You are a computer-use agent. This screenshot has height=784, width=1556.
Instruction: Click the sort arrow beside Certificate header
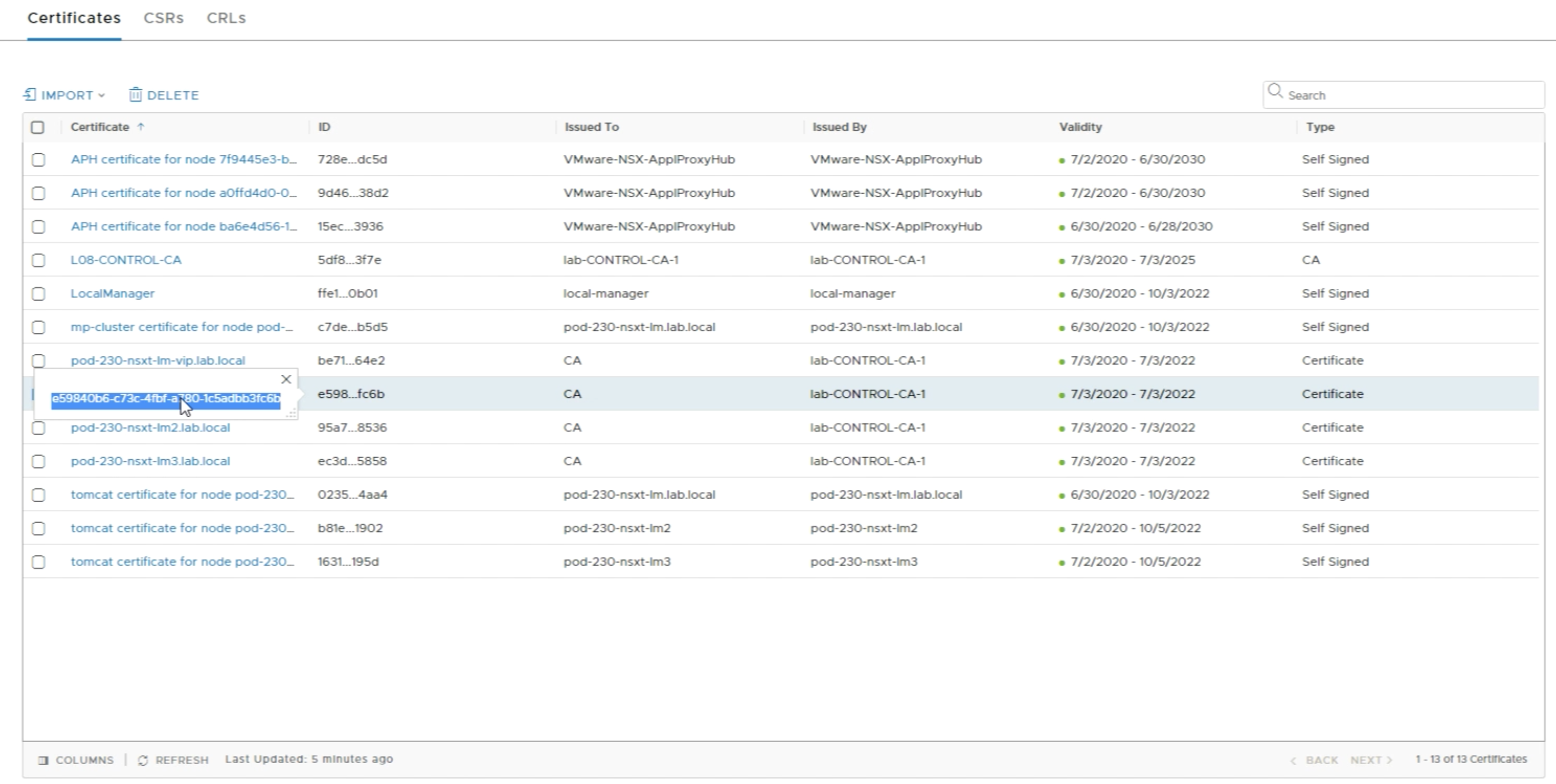click(141, 127)
